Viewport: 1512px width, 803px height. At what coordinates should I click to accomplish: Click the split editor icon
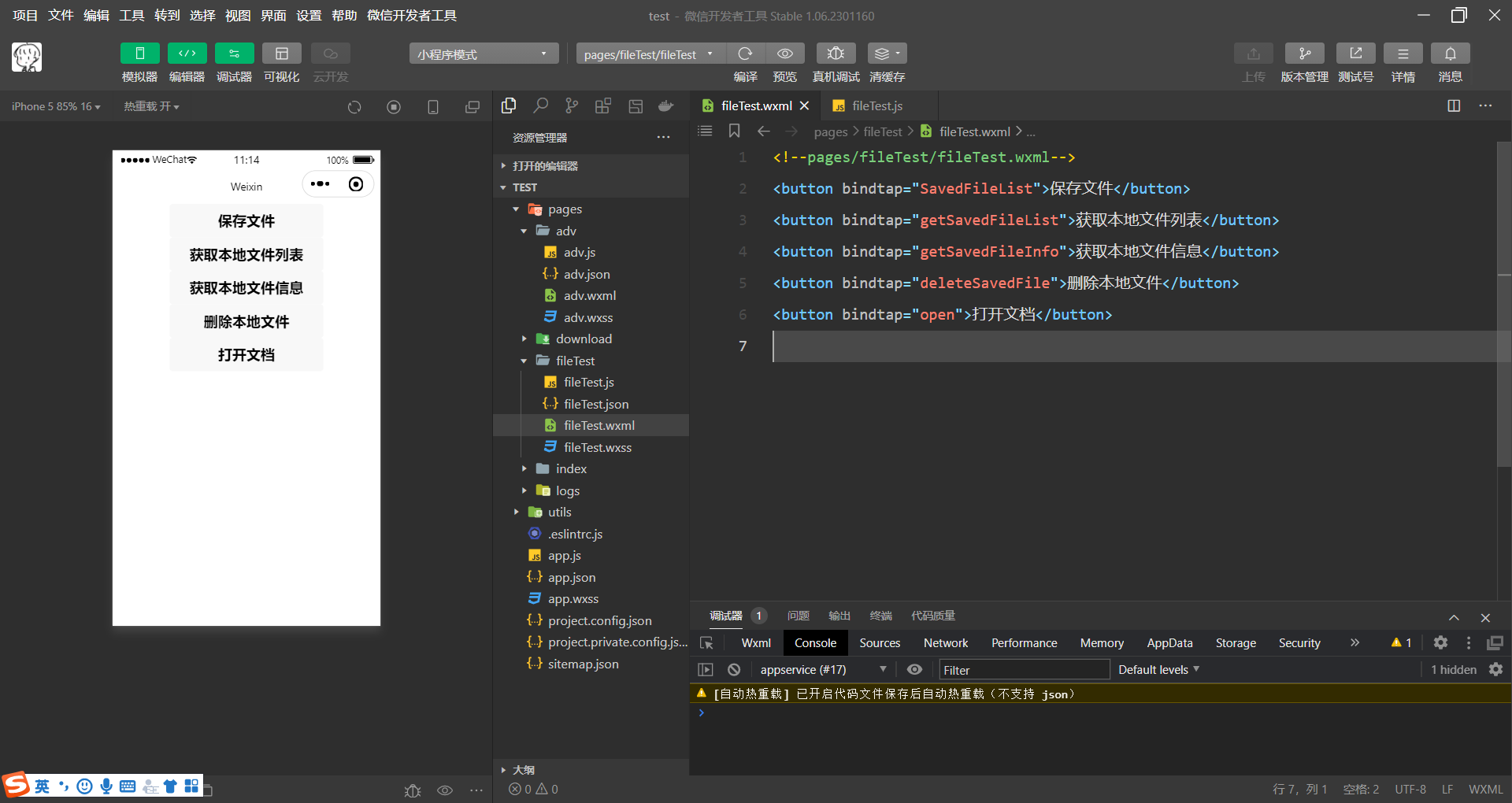1454,105
